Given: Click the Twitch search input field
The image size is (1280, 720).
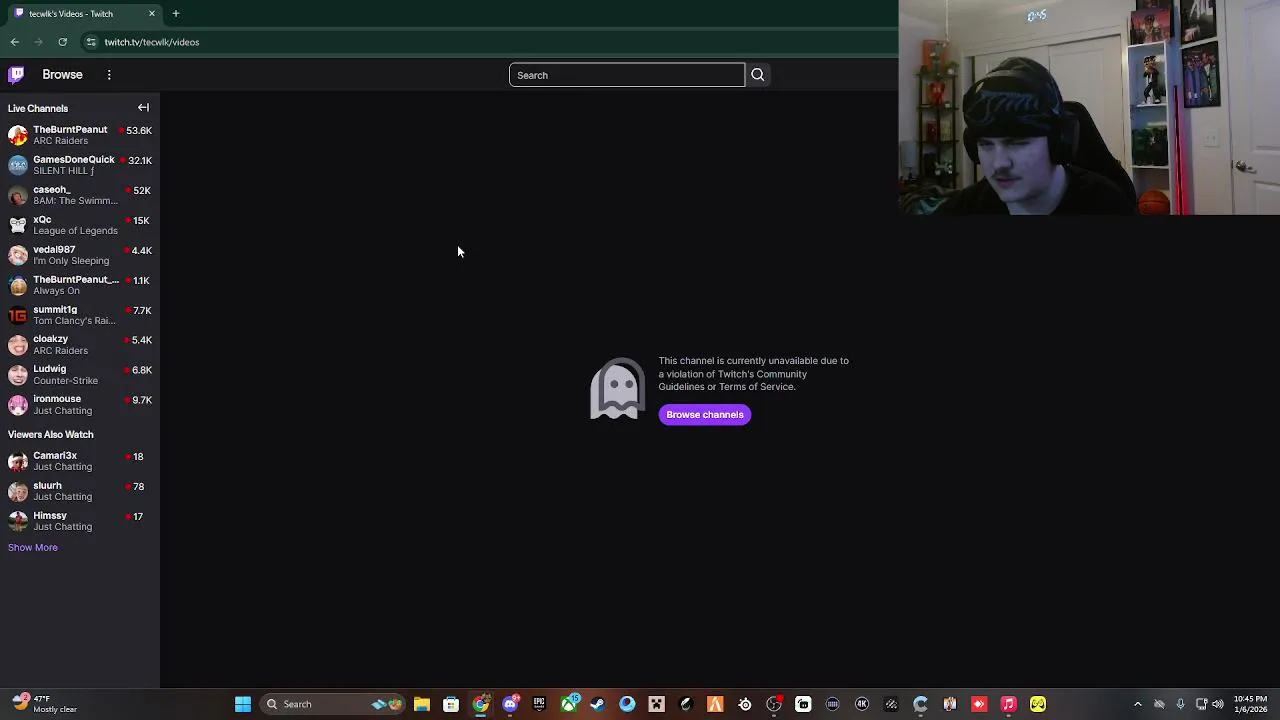Looking at the screenshot, I should coord(627,75).
